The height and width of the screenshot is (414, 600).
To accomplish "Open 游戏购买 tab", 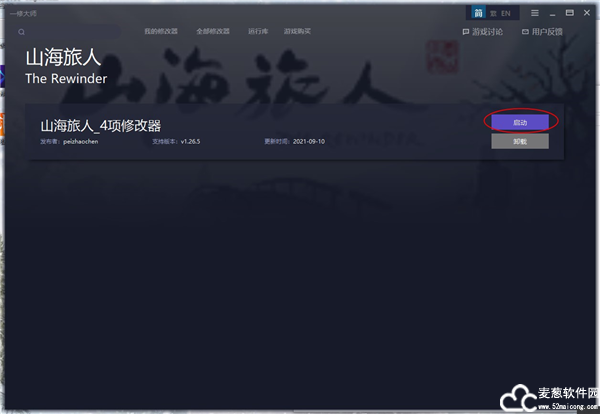I will pyautogui.click(x=298, y=32).
